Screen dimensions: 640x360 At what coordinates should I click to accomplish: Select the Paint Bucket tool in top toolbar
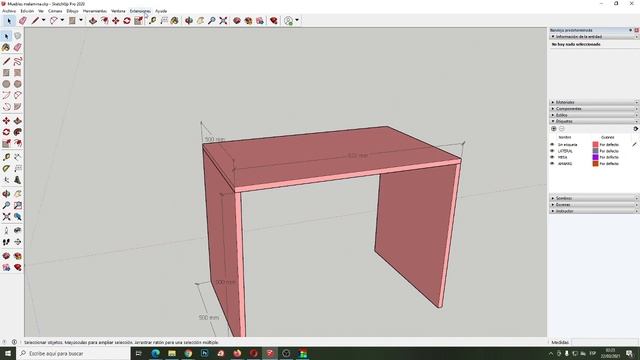tap(175, 20)
